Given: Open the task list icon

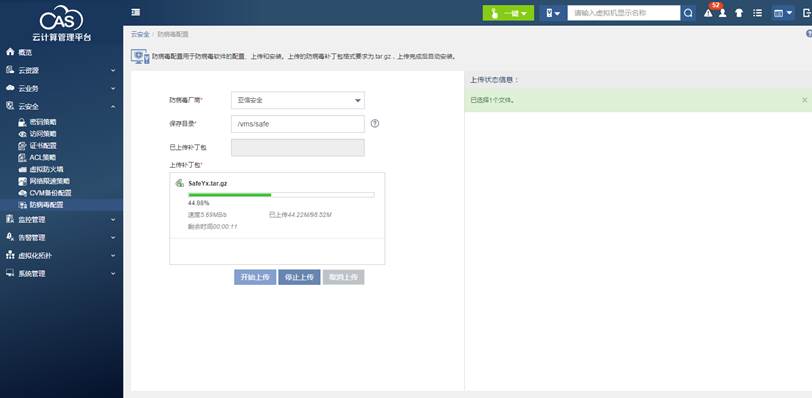Looking at the screenshot, I should [x=757, y=13].
